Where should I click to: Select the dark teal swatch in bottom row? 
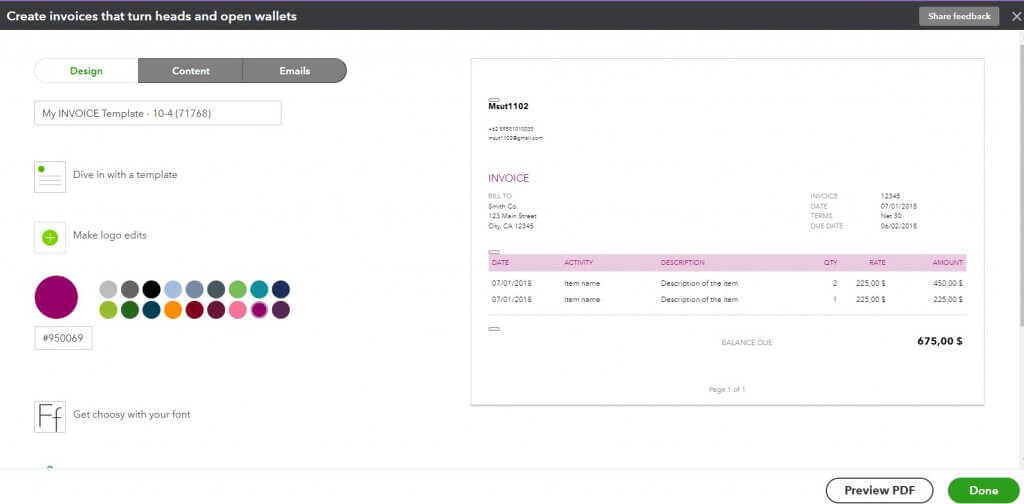tap(152, 310)
